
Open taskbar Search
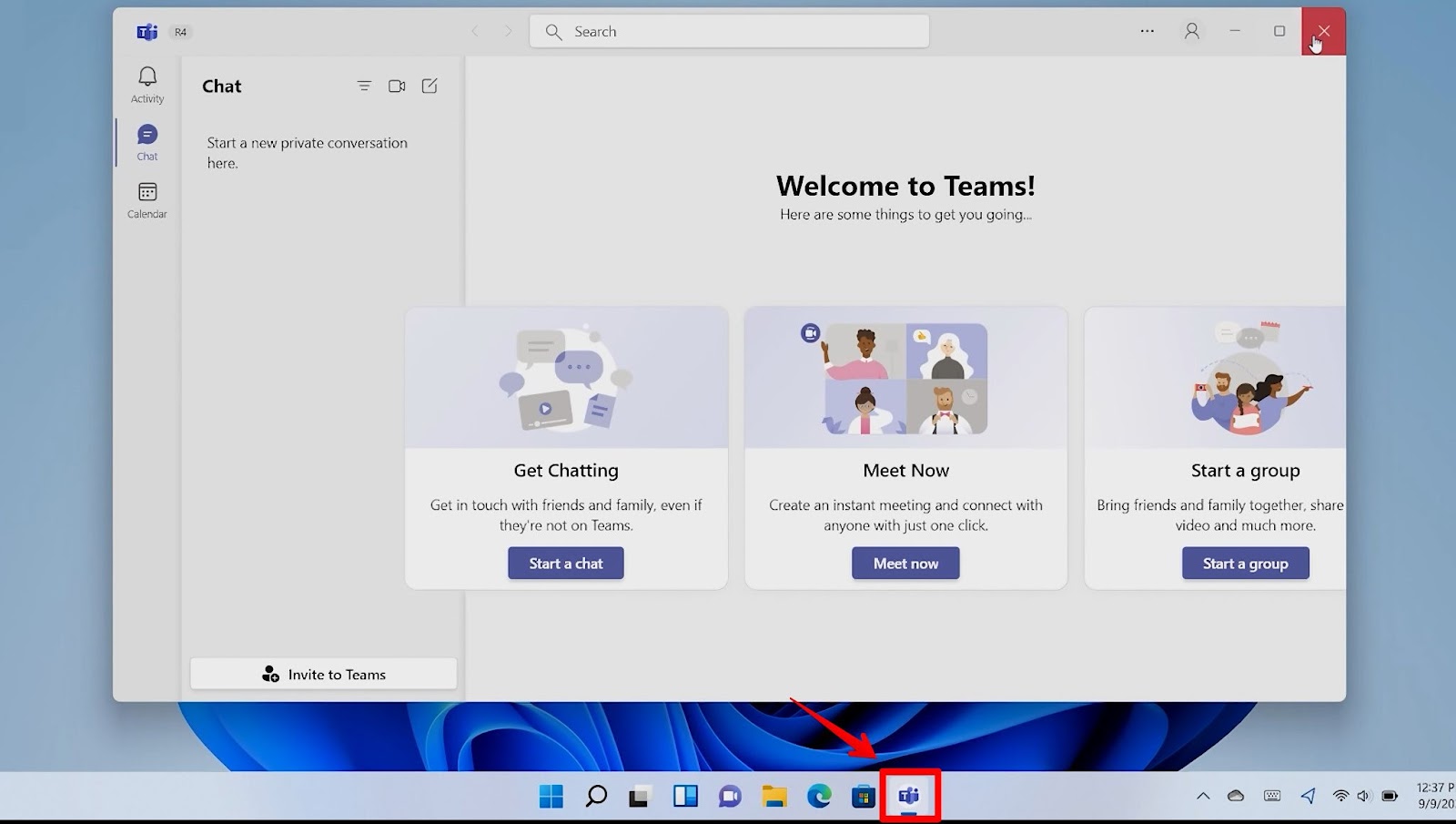[596, 797]
